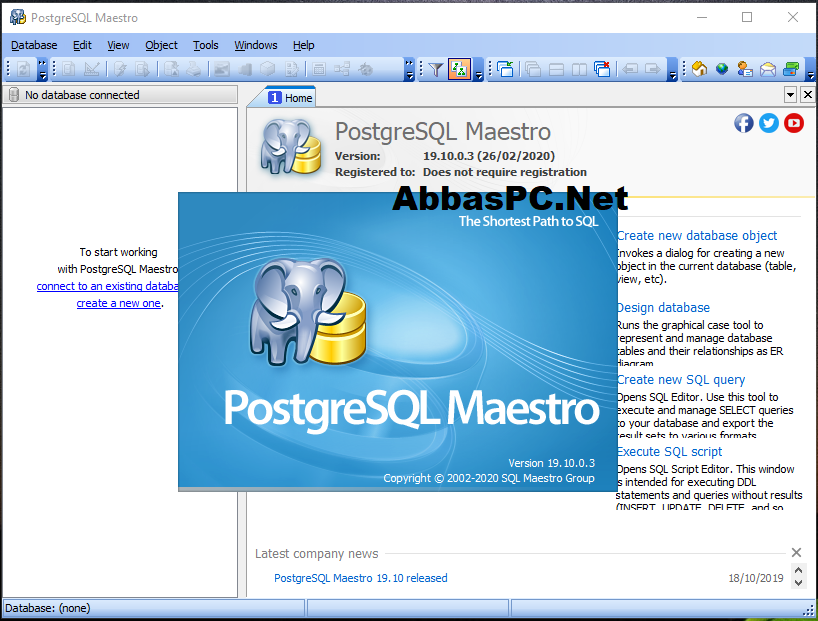Click the user support toolbar icon
Image resolution: width=818 pixels, height=621 pixels.
745,69
